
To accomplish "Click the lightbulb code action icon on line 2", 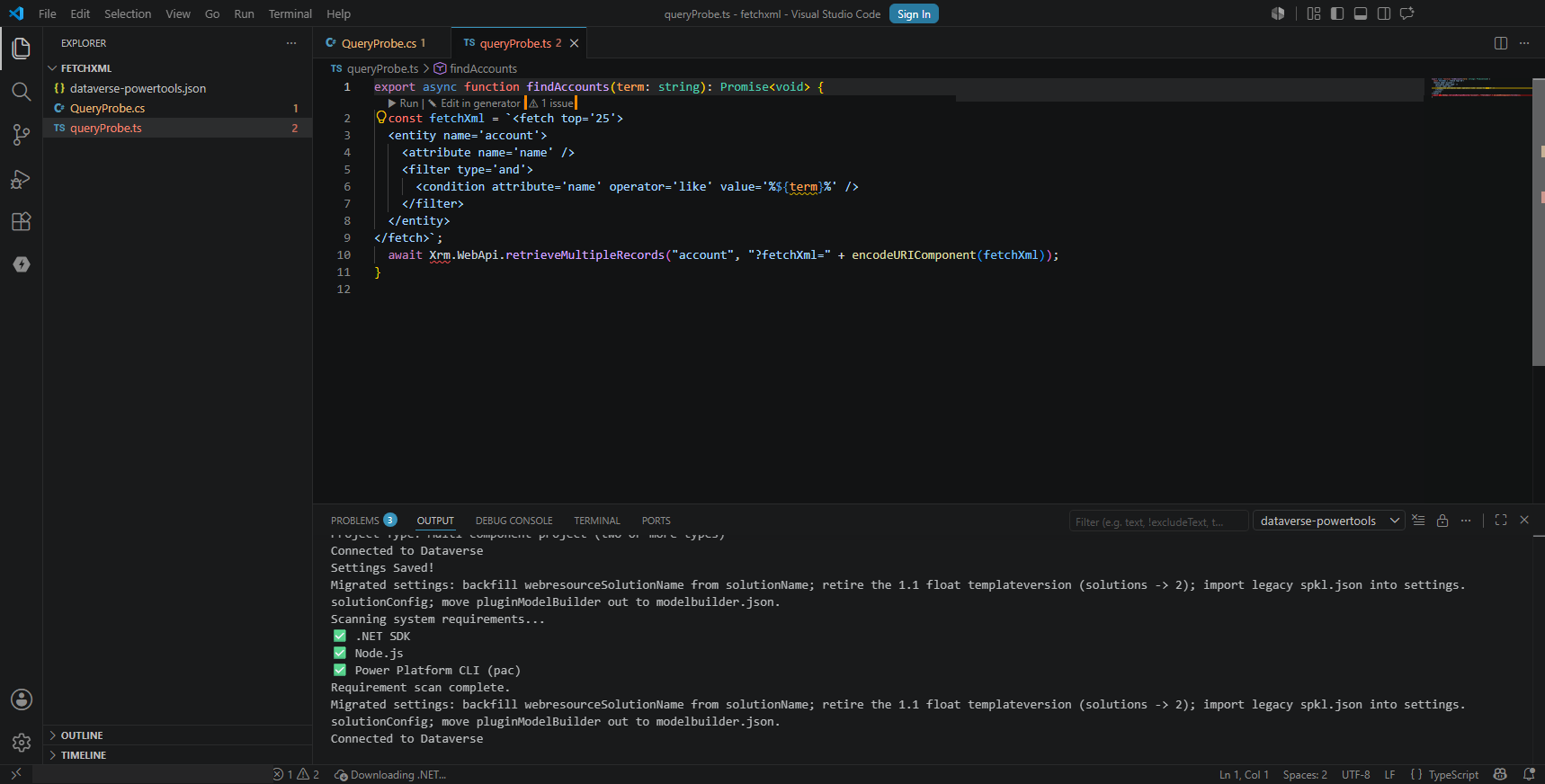I will pyautogui.click(x=381, y=118).
